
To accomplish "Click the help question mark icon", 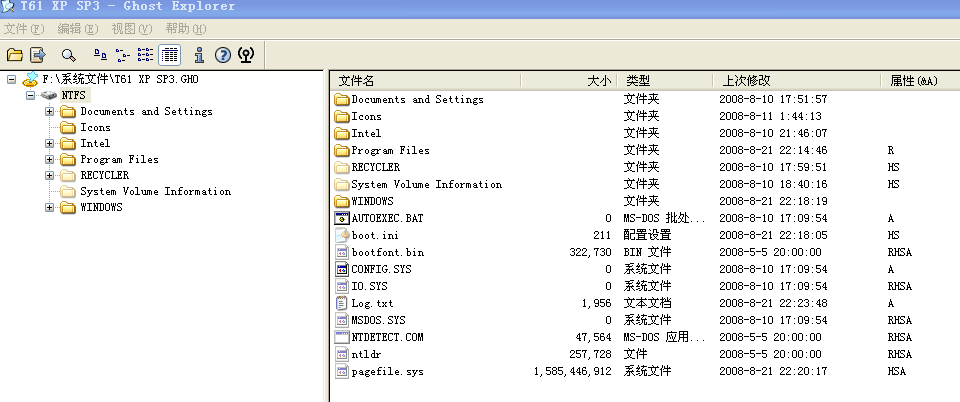I will (x=223, y=55).
